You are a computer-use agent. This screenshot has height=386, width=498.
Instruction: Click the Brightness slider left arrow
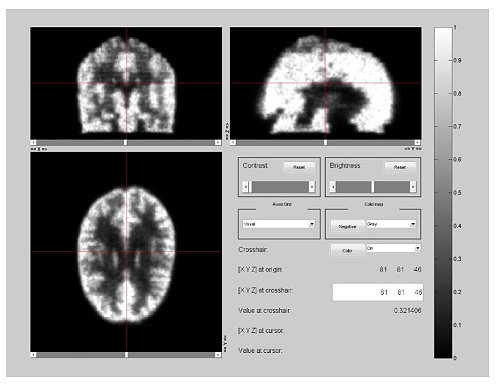click(x=333, y=187)
